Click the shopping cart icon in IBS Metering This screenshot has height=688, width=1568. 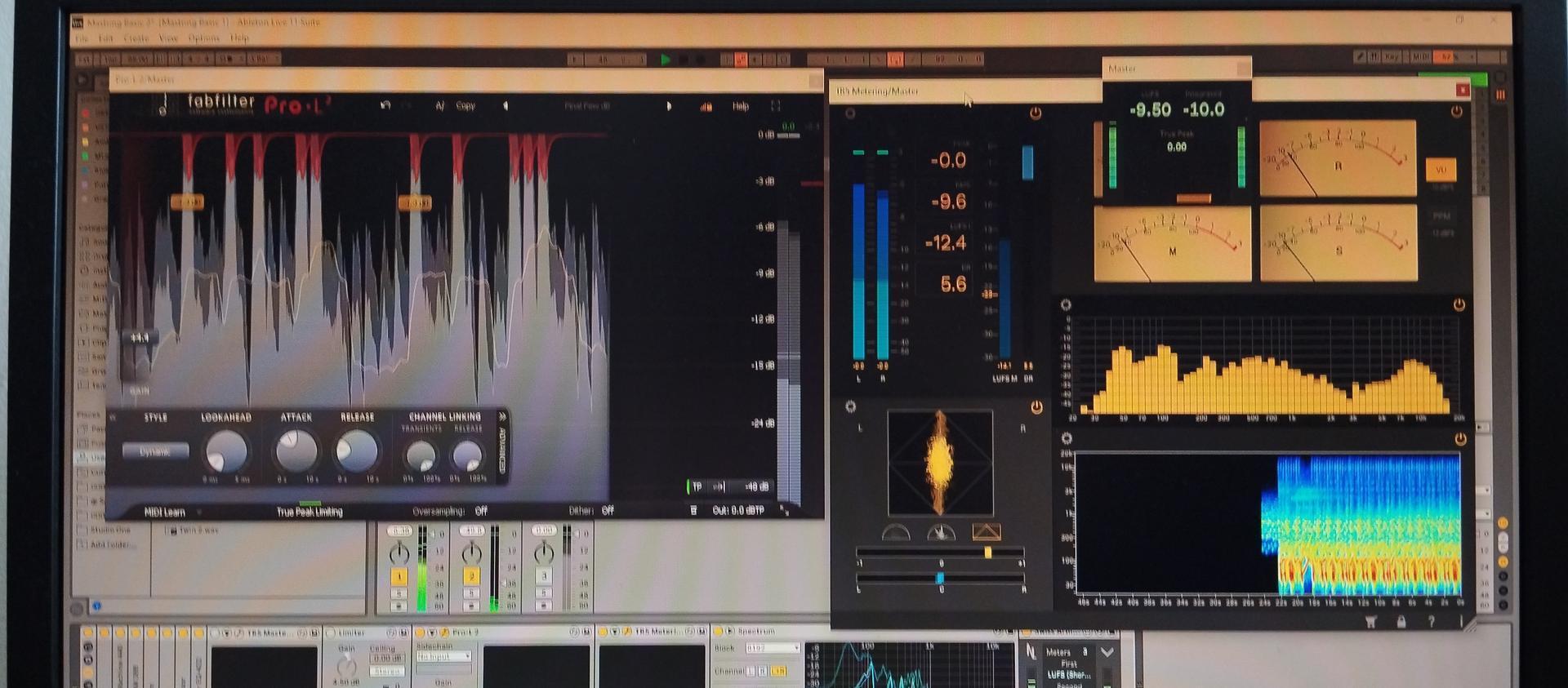click(1370, 622)
